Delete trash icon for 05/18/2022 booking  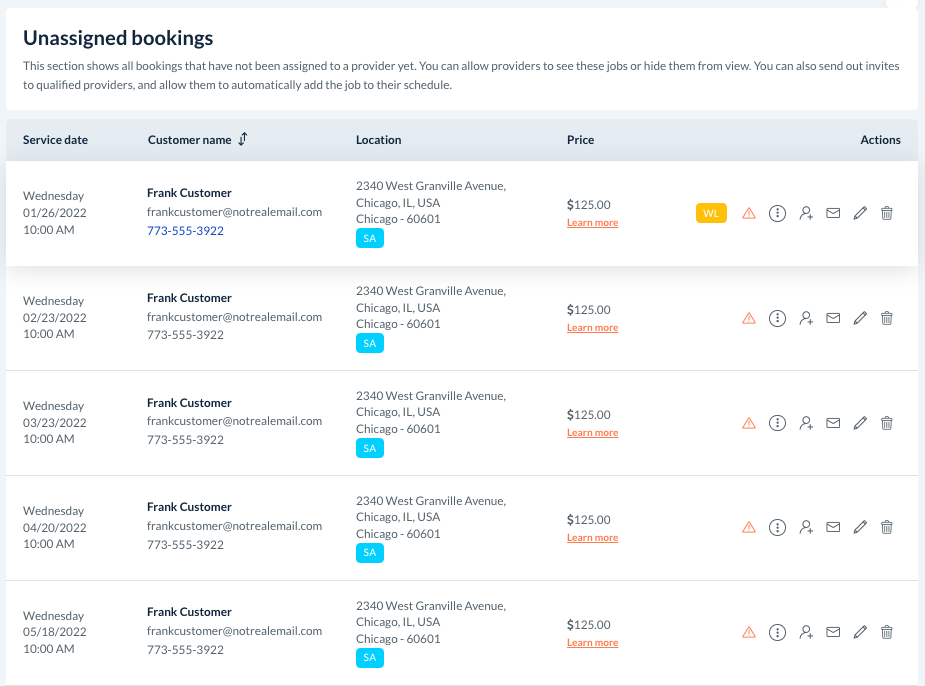(x=887, y=632)
